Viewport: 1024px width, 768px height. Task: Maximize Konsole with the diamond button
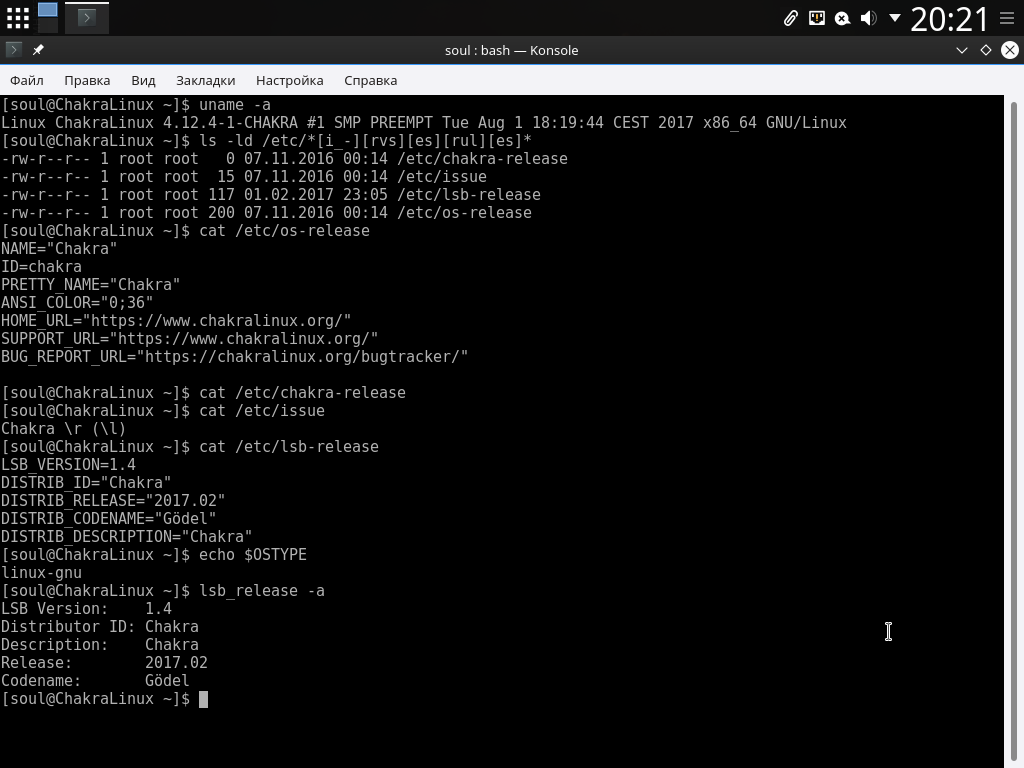pos(985,50)
